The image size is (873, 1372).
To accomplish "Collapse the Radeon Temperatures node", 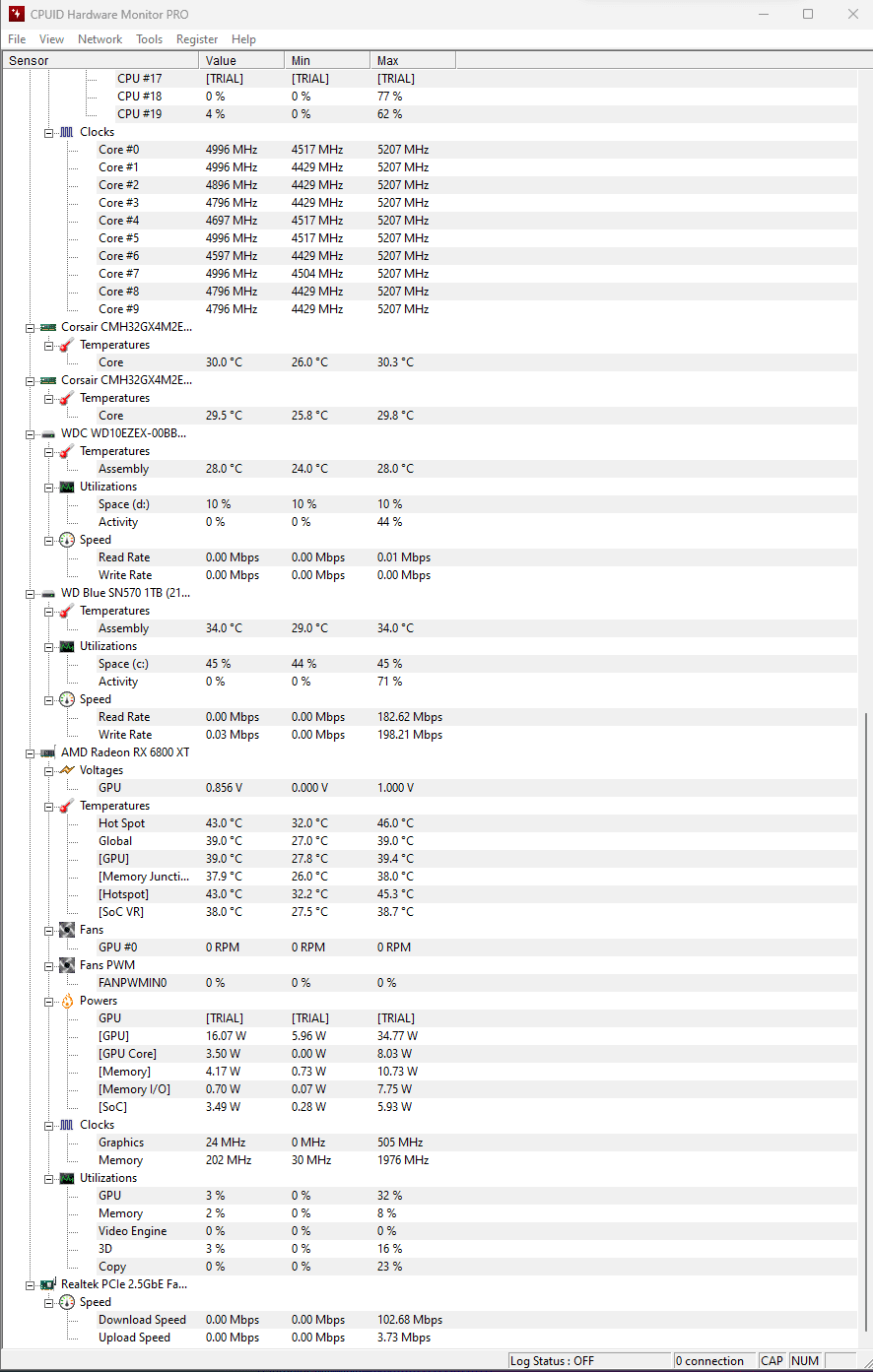I will click(x=49, y=806).
